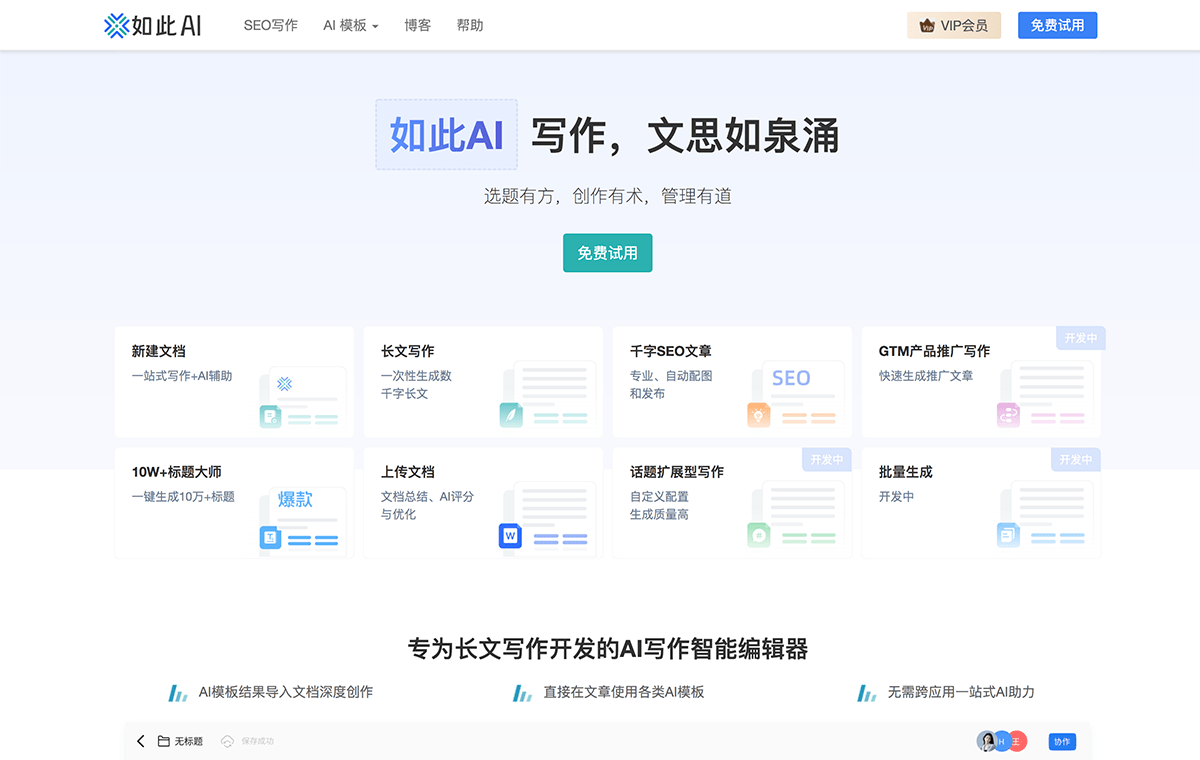Viewport: 1200px width, 760px height.
Task: Click the folder icon beside 无标题
Action: click(164, 741)
